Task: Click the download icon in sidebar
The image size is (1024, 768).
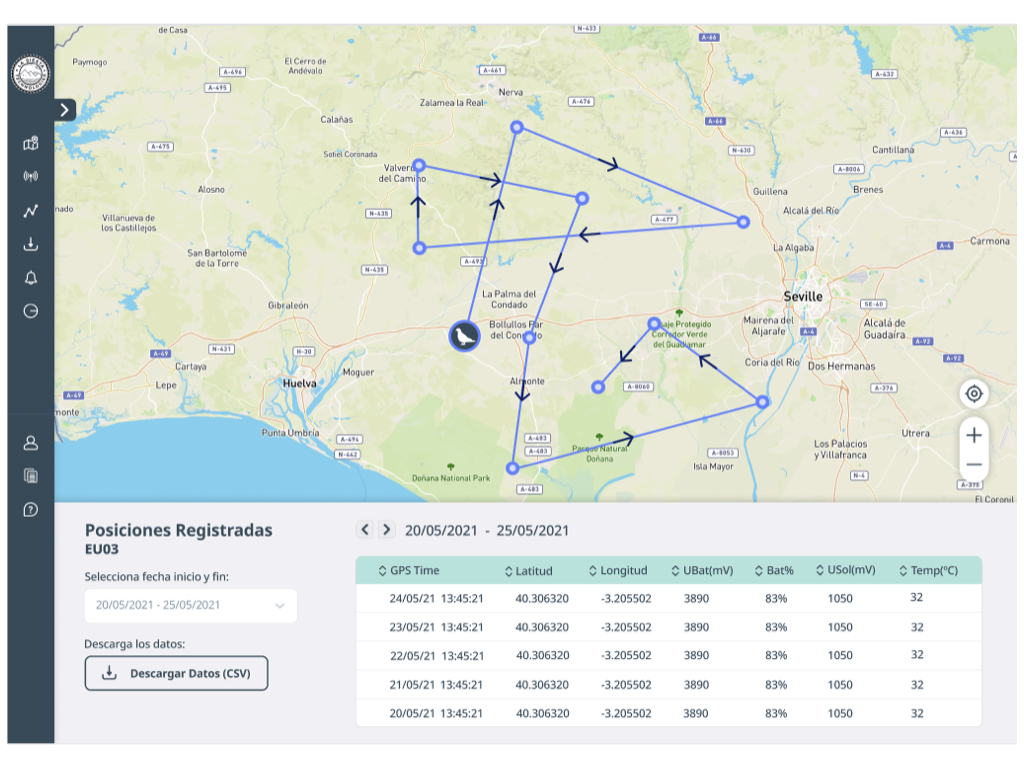Action: (30, 244)
